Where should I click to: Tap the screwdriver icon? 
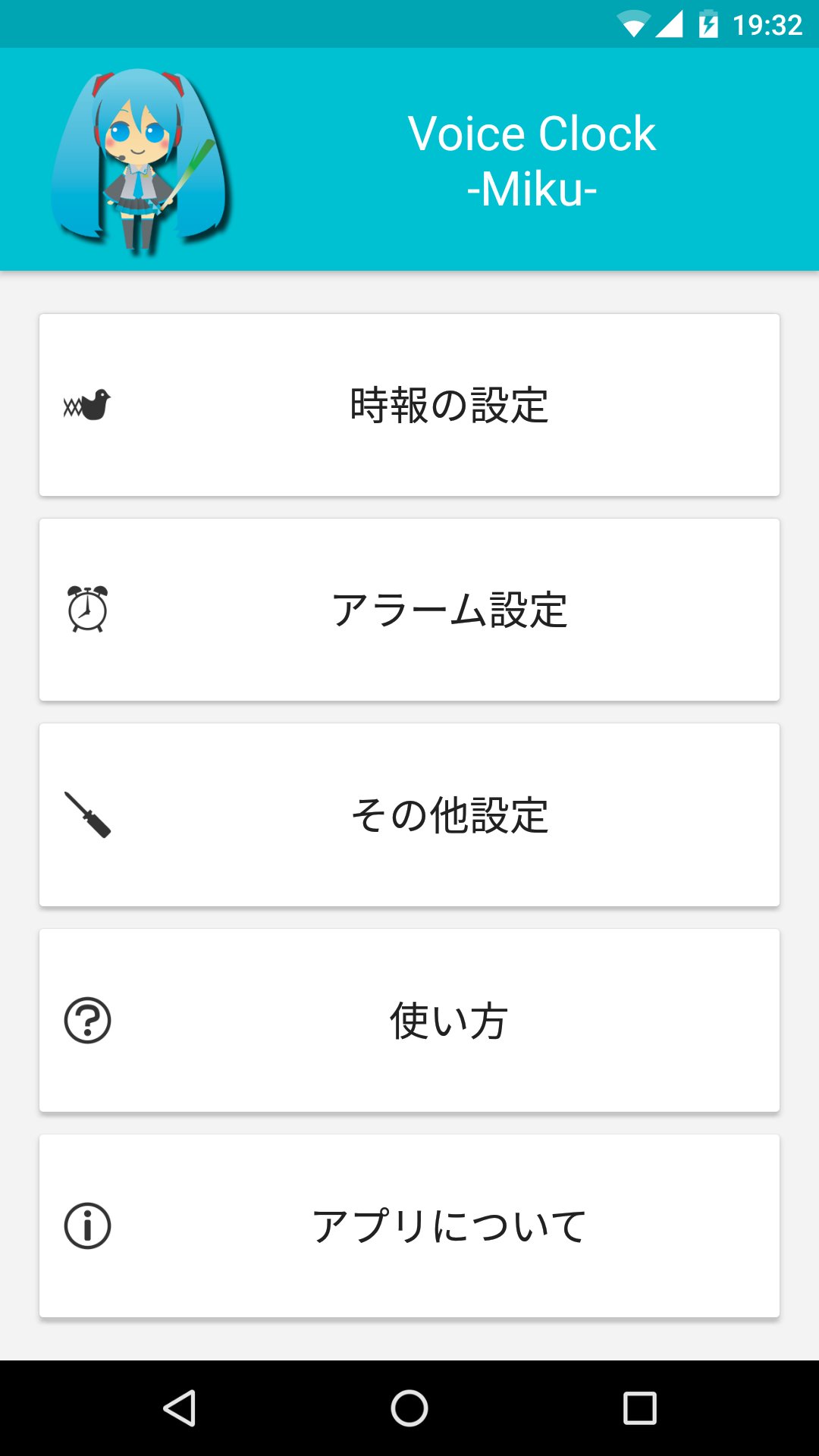87,814
